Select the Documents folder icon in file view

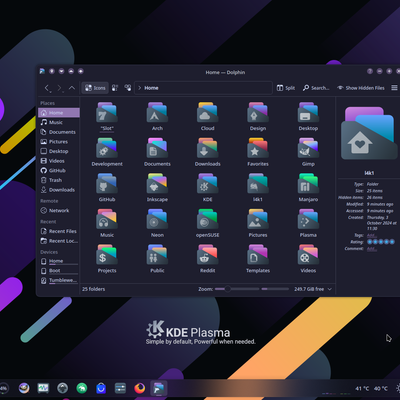click(157, 148)
